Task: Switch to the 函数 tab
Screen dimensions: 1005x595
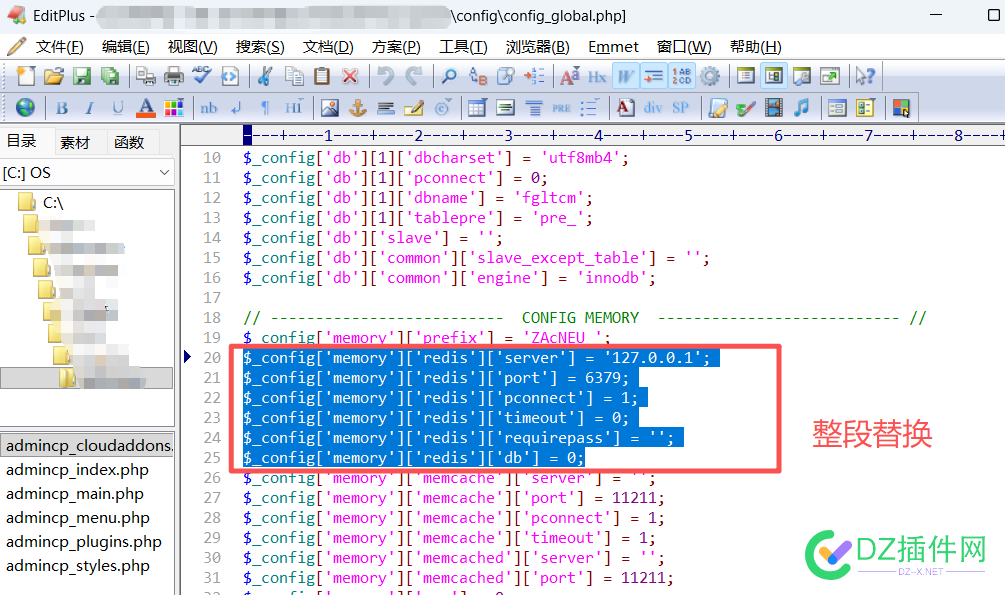Action: pos(129,141)
